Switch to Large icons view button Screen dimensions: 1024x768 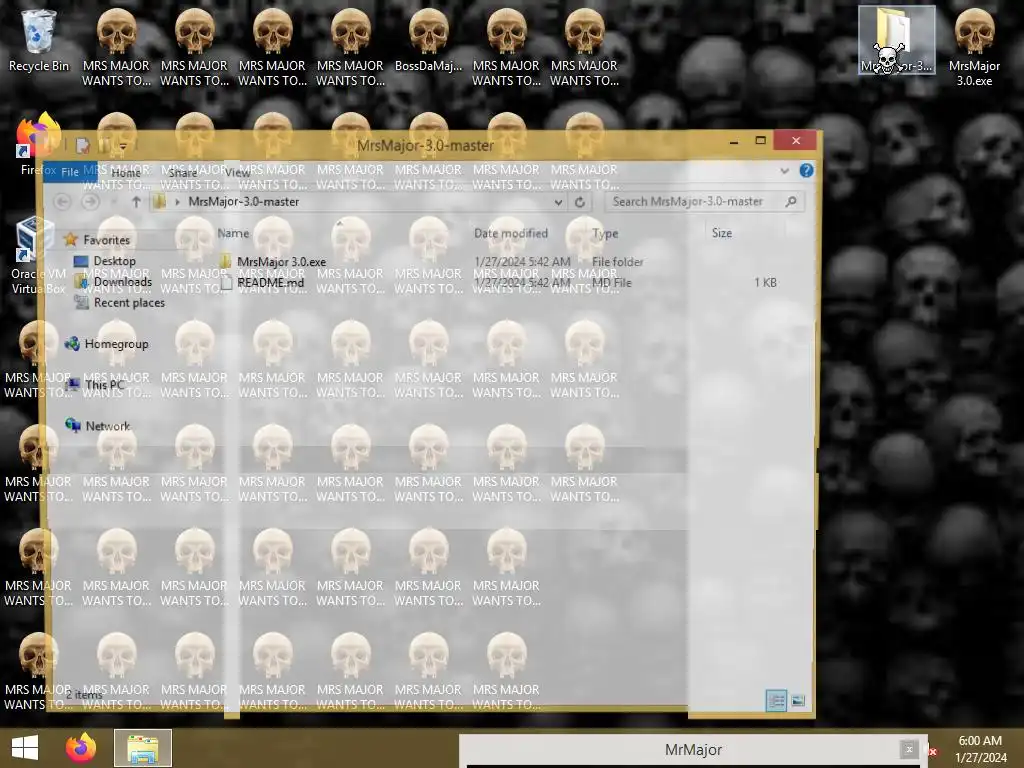pyautogui.click(x=797, y=701)
